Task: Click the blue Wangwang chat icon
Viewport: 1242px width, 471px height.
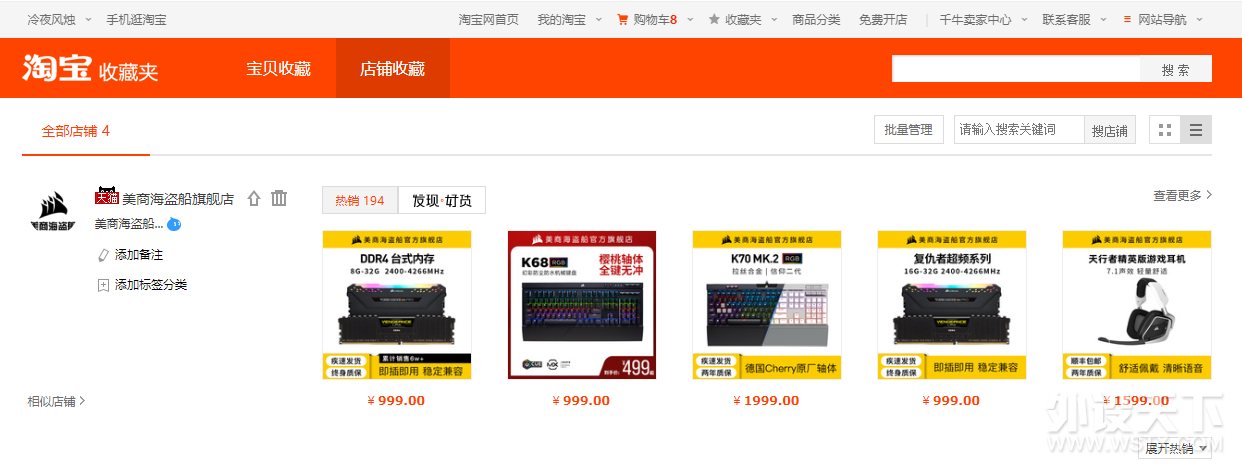Action: [x=174, y=224]
